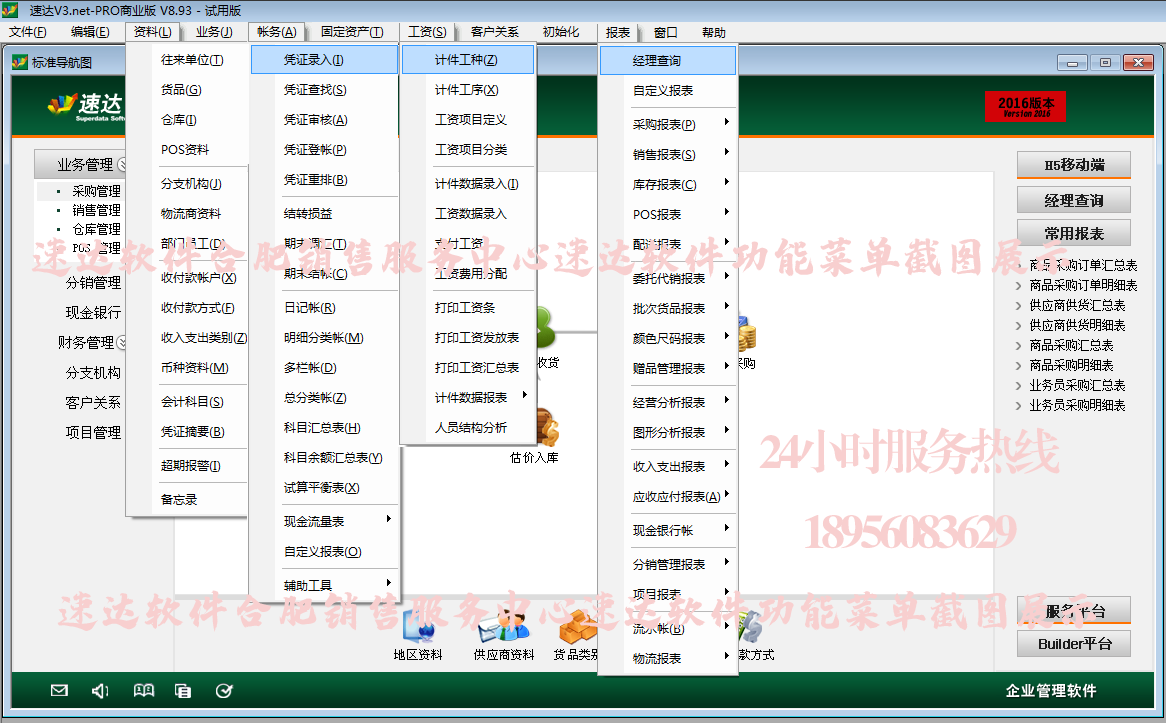Expand the 现金流量表 submenu

click(336, 521)
